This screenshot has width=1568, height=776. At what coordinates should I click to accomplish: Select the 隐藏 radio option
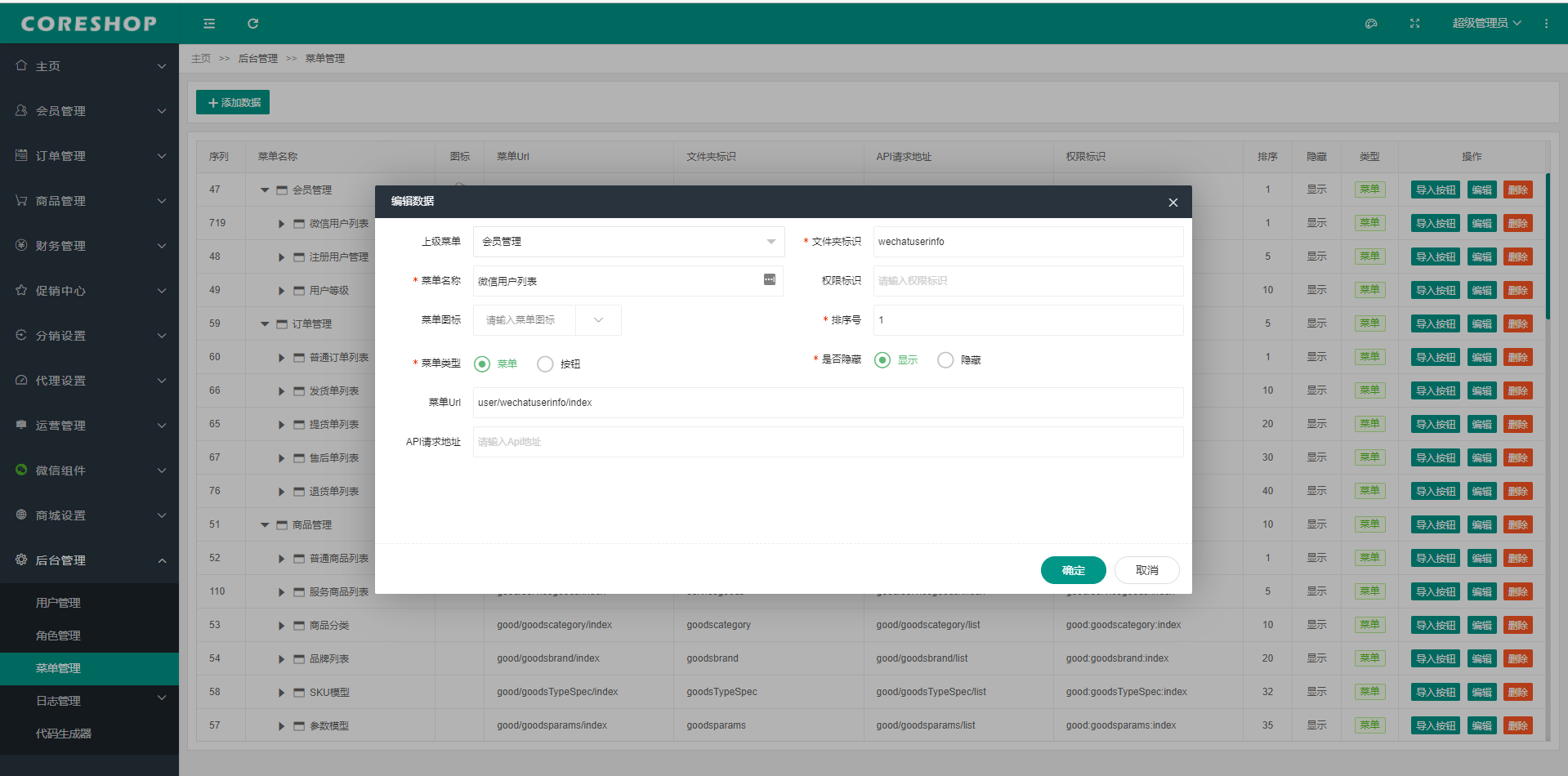945,360
